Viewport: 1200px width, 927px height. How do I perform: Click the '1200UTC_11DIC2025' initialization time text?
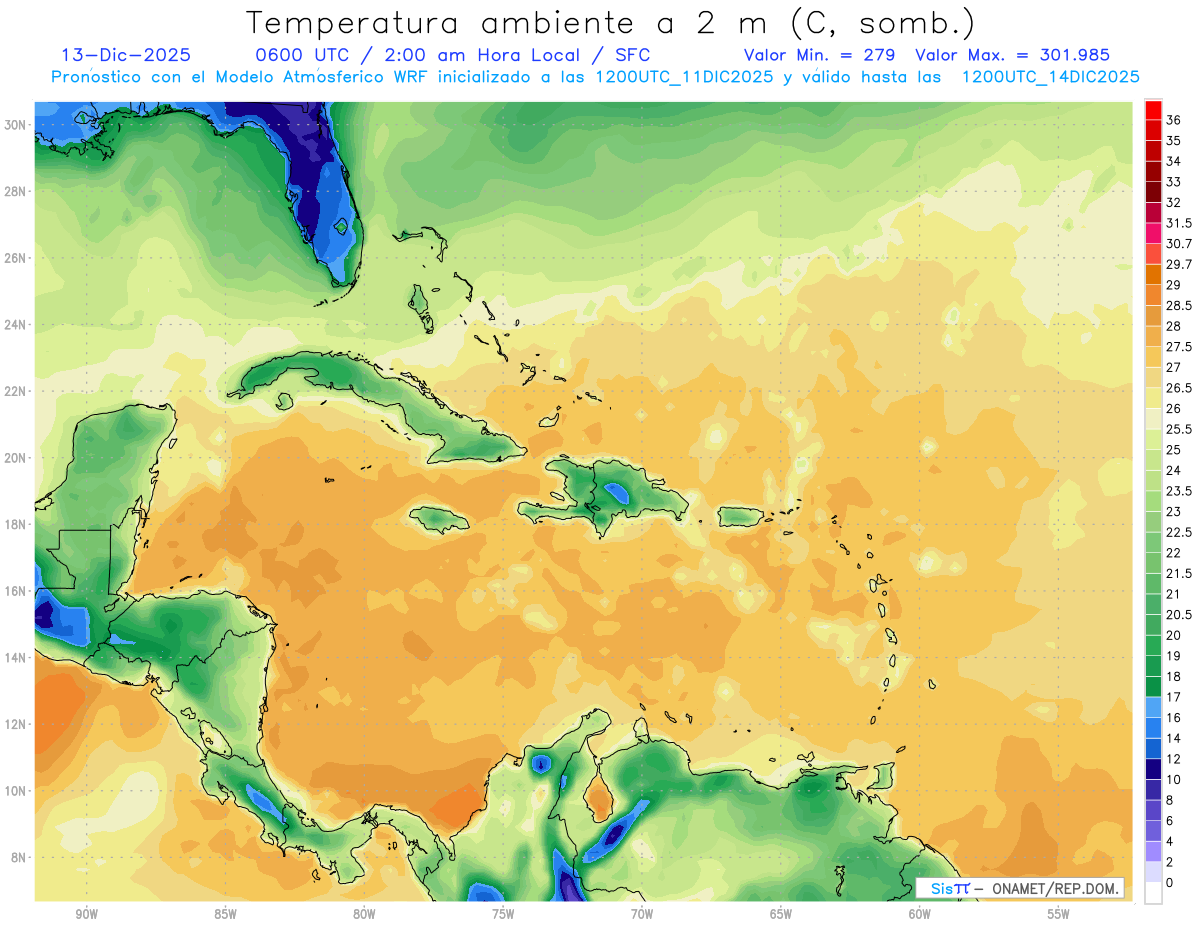[684, 77]
